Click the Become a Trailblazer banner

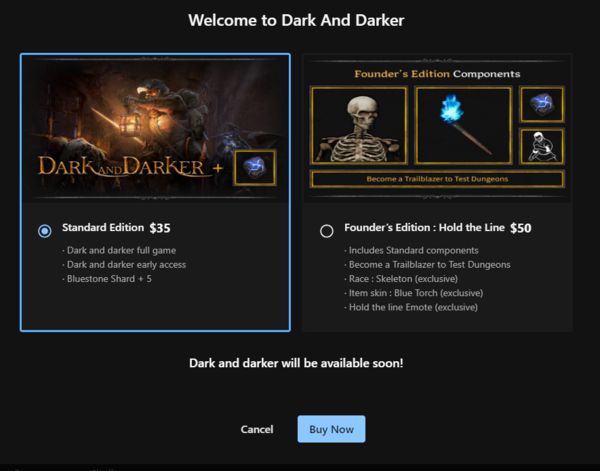coord(437,179)
